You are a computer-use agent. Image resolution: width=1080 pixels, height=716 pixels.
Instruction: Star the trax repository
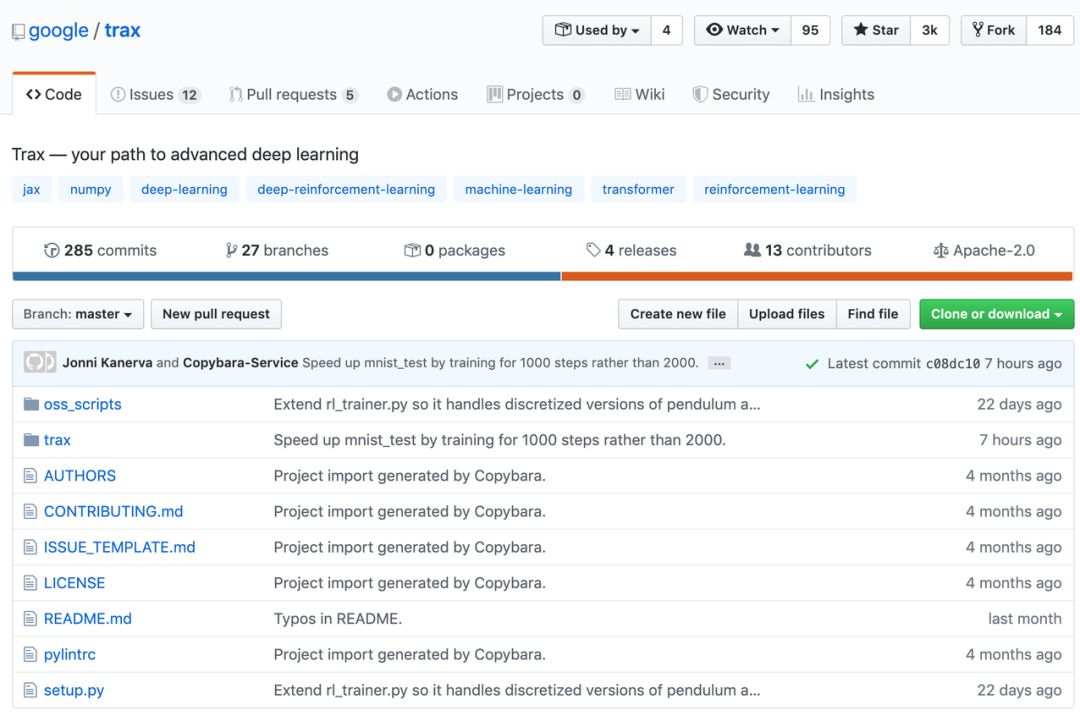pyautogui.click(x=875, y=30)
